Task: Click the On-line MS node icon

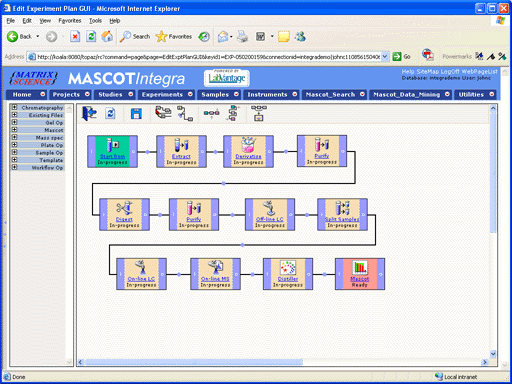Action: [x=215, y=267]
